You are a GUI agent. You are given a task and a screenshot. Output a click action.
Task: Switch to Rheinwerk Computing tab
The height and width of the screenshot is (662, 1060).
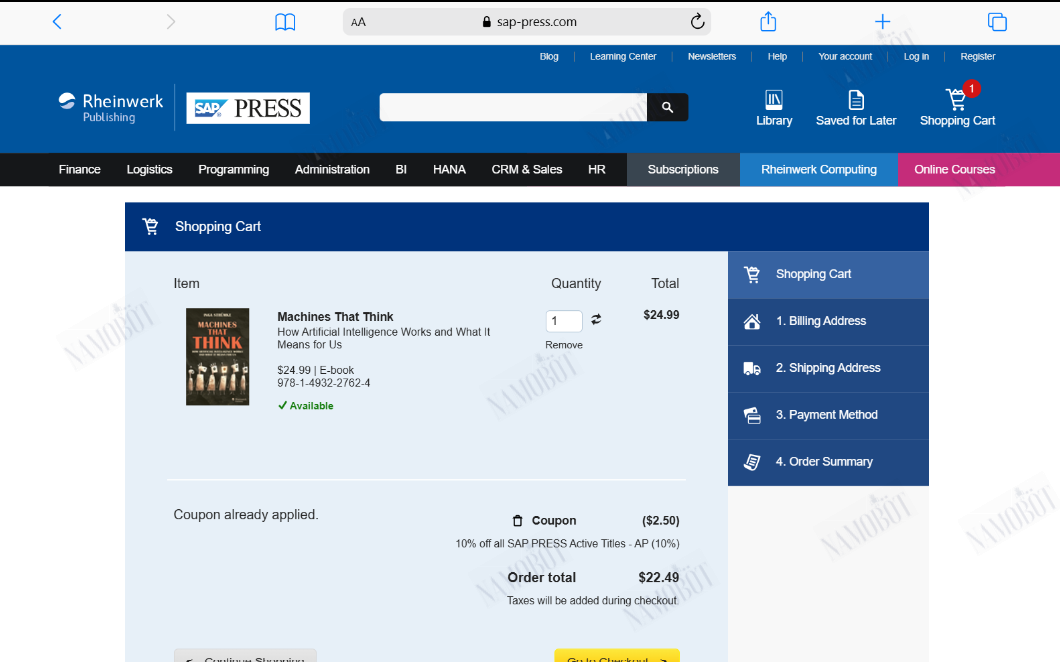tap(819, 170)
